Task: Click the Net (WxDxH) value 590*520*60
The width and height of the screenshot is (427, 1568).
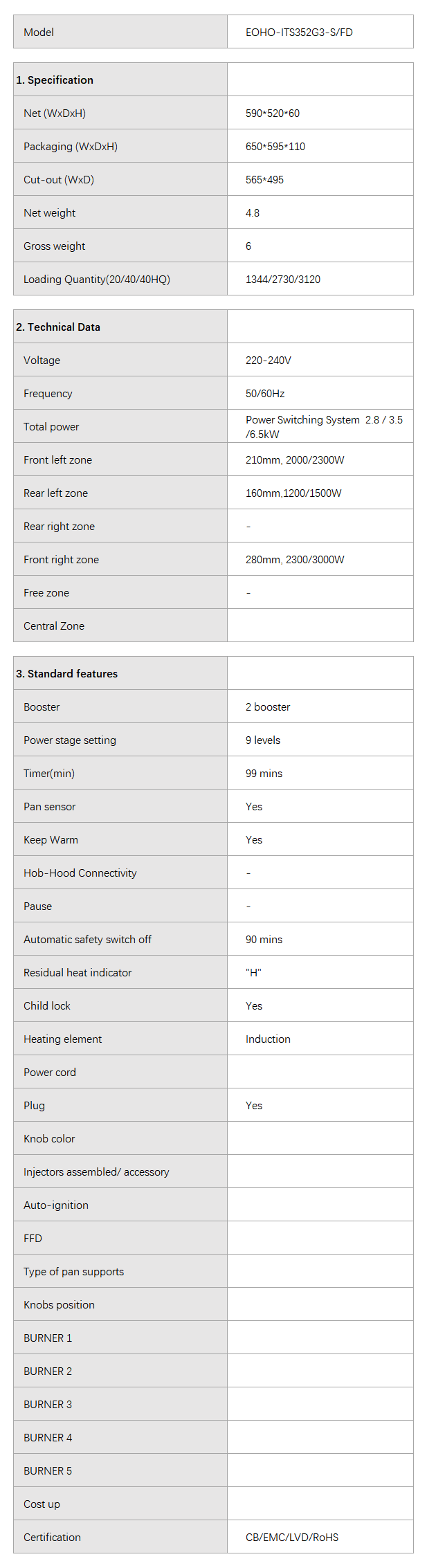Action: (x=273, y=113)
